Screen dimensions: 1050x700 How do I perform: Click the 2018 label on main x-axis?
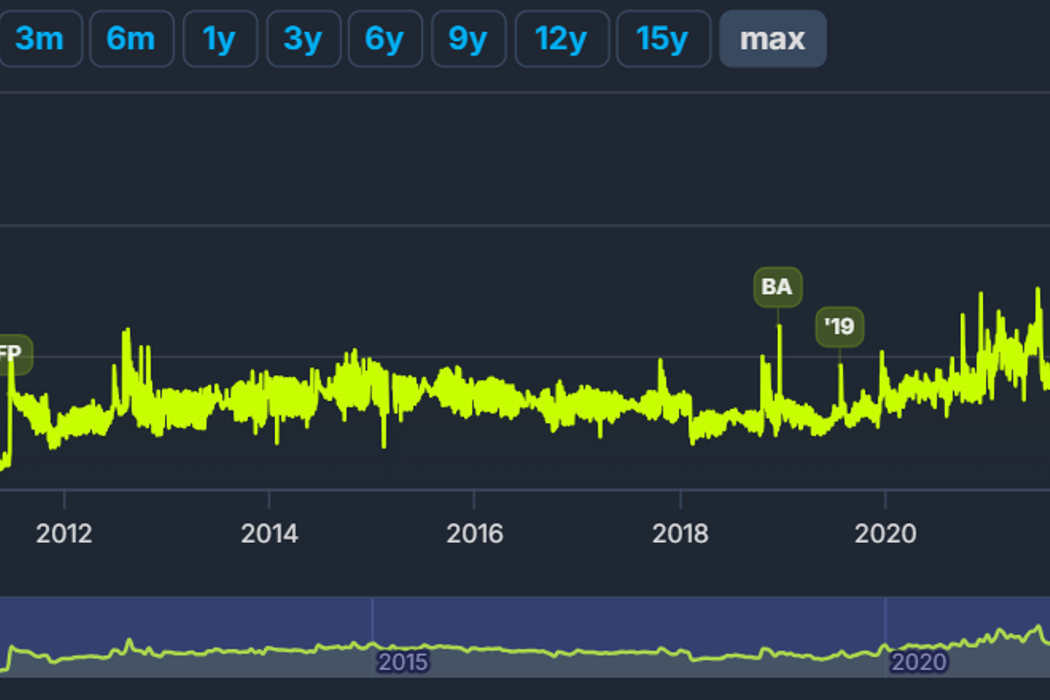(x=680, y=533)
